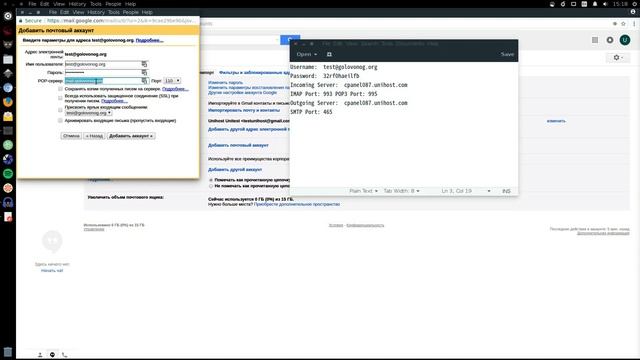This screenshot has width=640, height=360.
Task: Click 'Начать чат' link in Hangouts
Action: [x=52, y=271]
